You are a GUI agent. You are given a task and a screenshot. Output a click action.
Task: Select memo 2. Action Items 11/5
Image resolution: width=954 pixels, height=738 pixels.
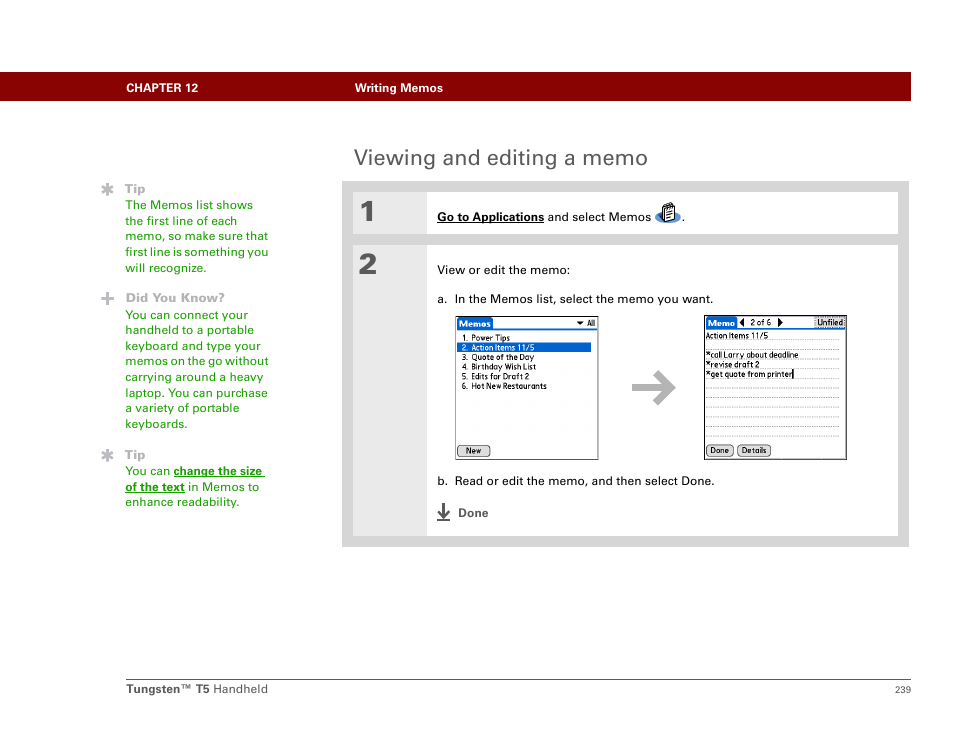tap(524, 347)
